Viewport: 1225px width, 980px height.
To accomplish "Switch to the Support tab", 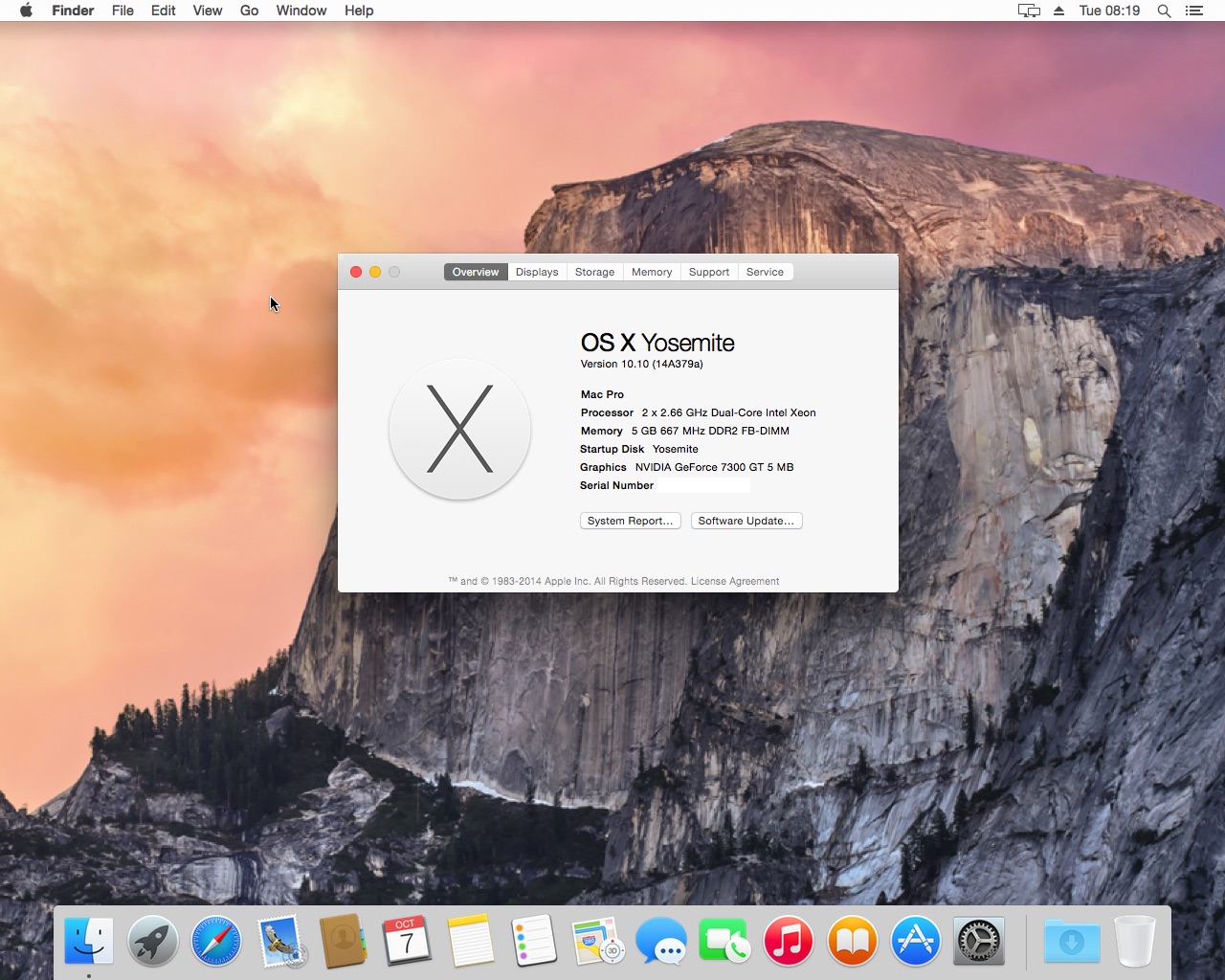I will 709,272.
